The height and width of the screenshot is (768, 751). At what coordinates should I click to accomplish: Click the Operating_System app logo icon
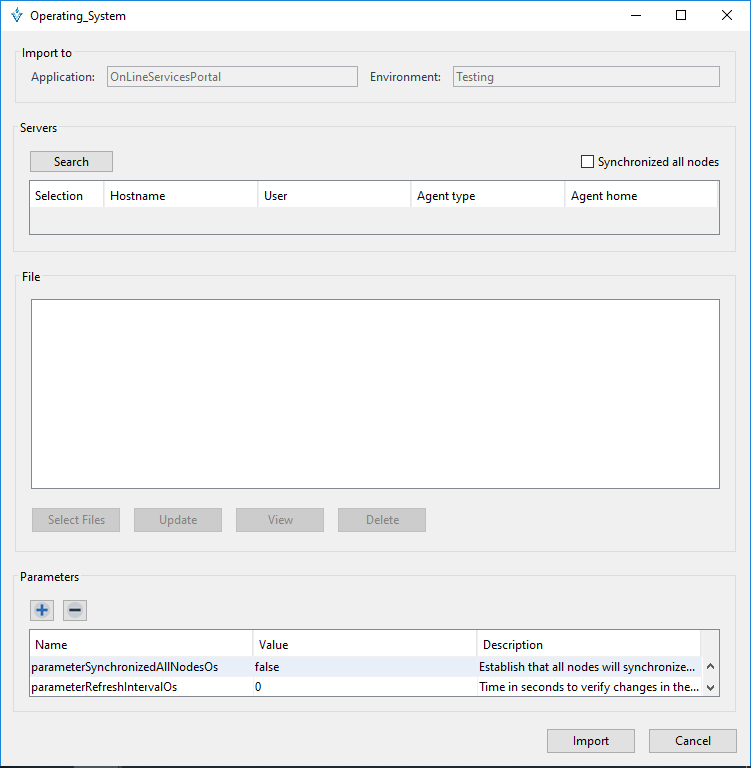16,16
